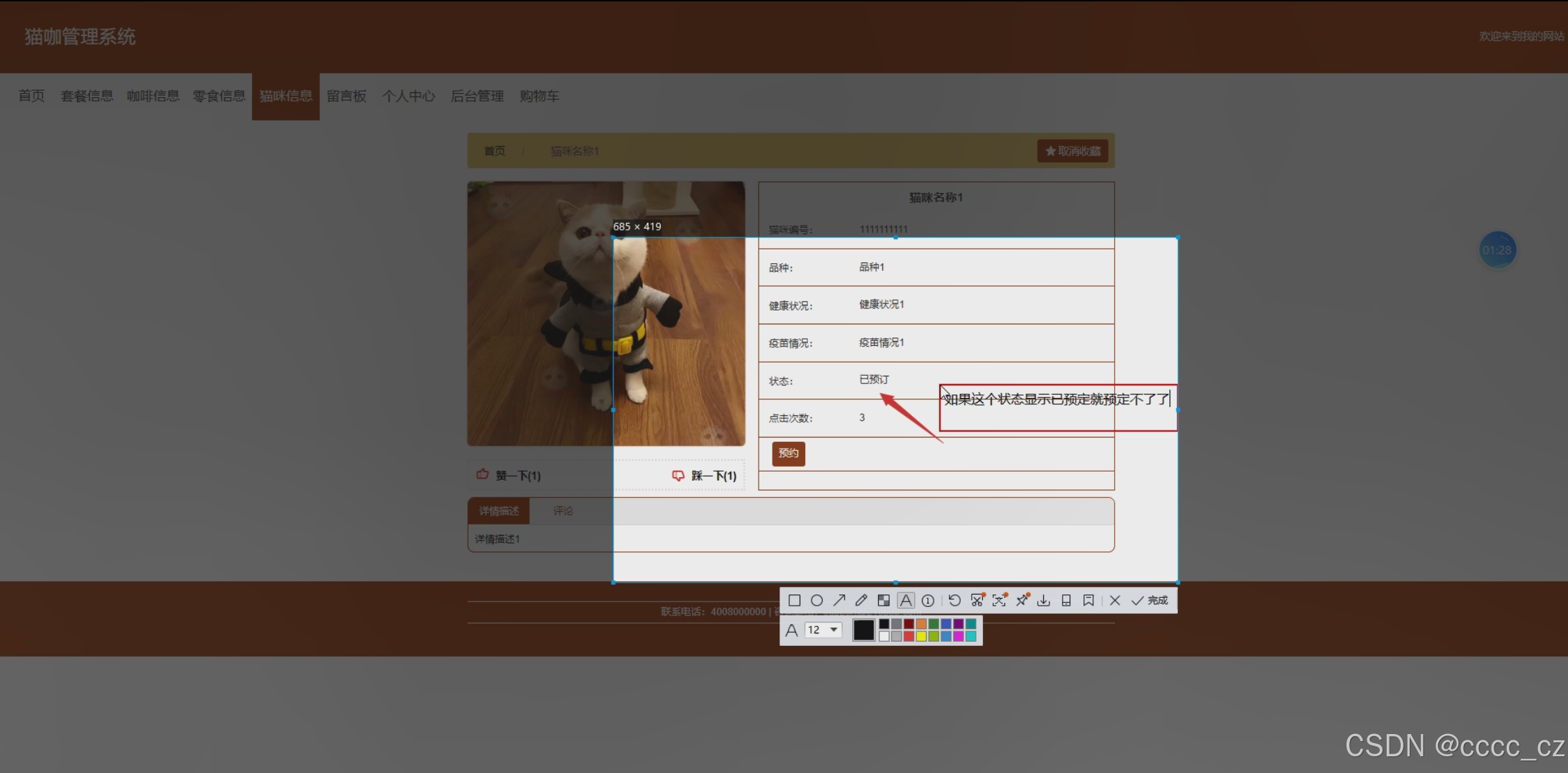Viewport: 1568px width, 773px height.
Task: Undo the last annotation
Action: click(954, 601)
